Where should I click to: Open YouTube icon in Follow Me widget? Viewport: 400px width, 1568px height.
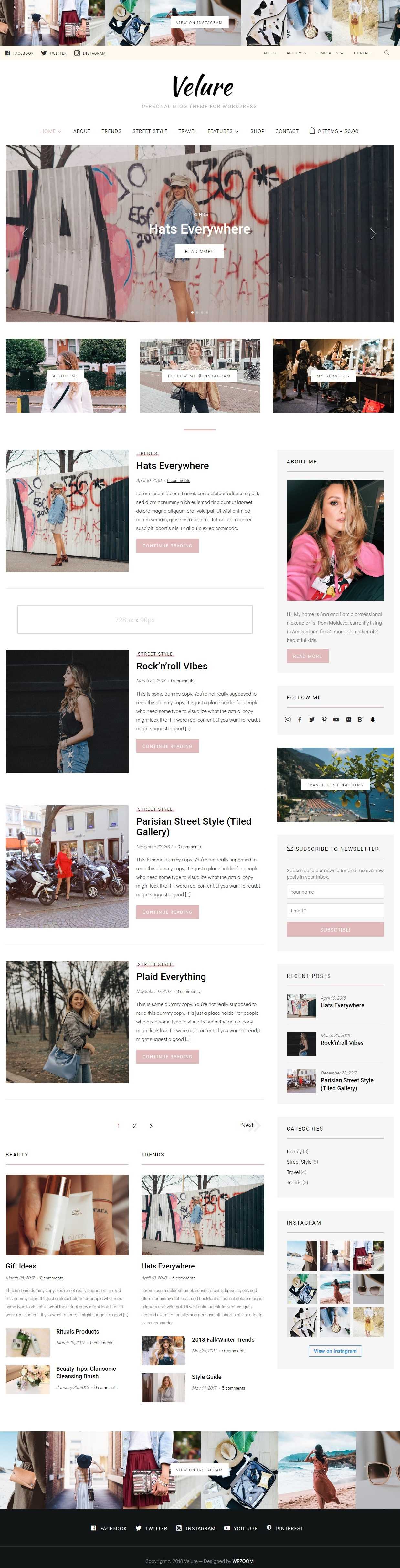pyautogui.click(x=336, y=719)
